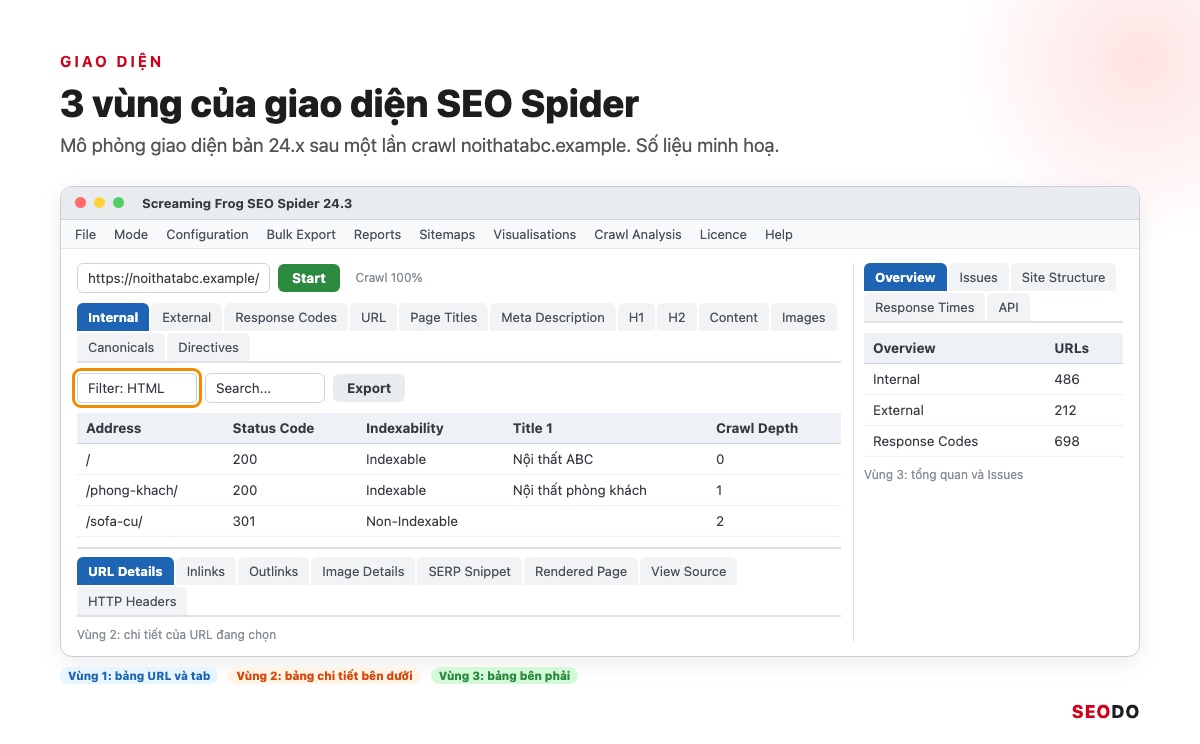This screenshot has height=744, width=1200.
Task: Click the green maximize window button
Action: (119, 203)
